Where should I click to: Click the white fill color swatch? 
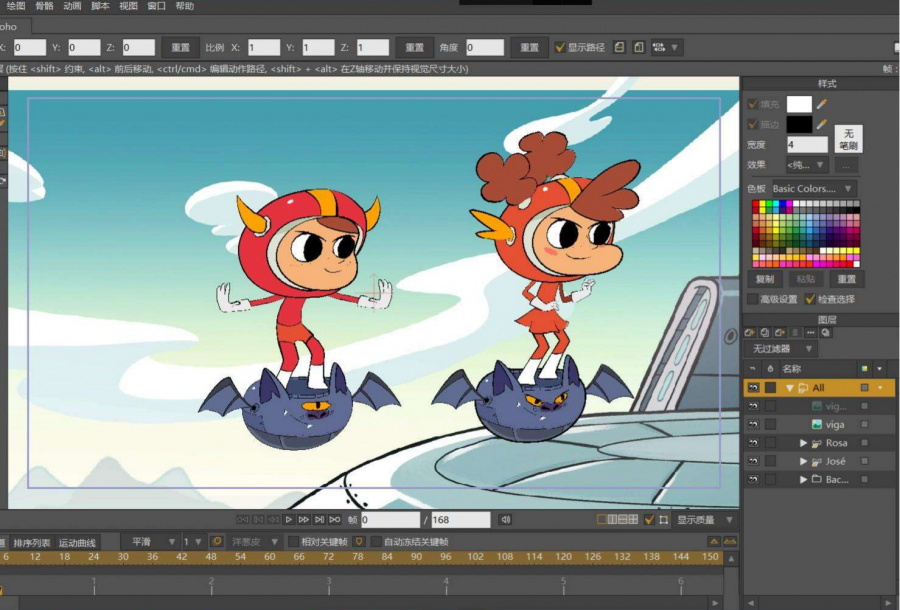(799, 103)
